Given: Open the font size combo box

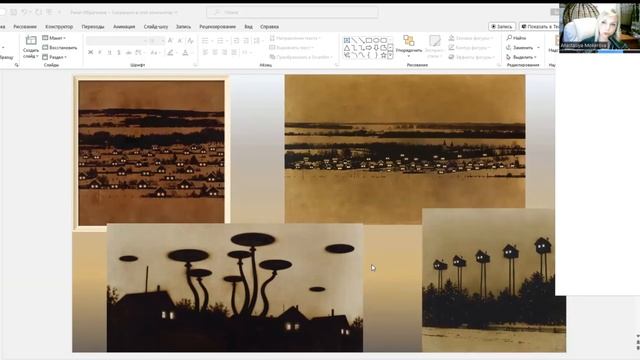Looking at the screenshot, I should tap(156, 40).
